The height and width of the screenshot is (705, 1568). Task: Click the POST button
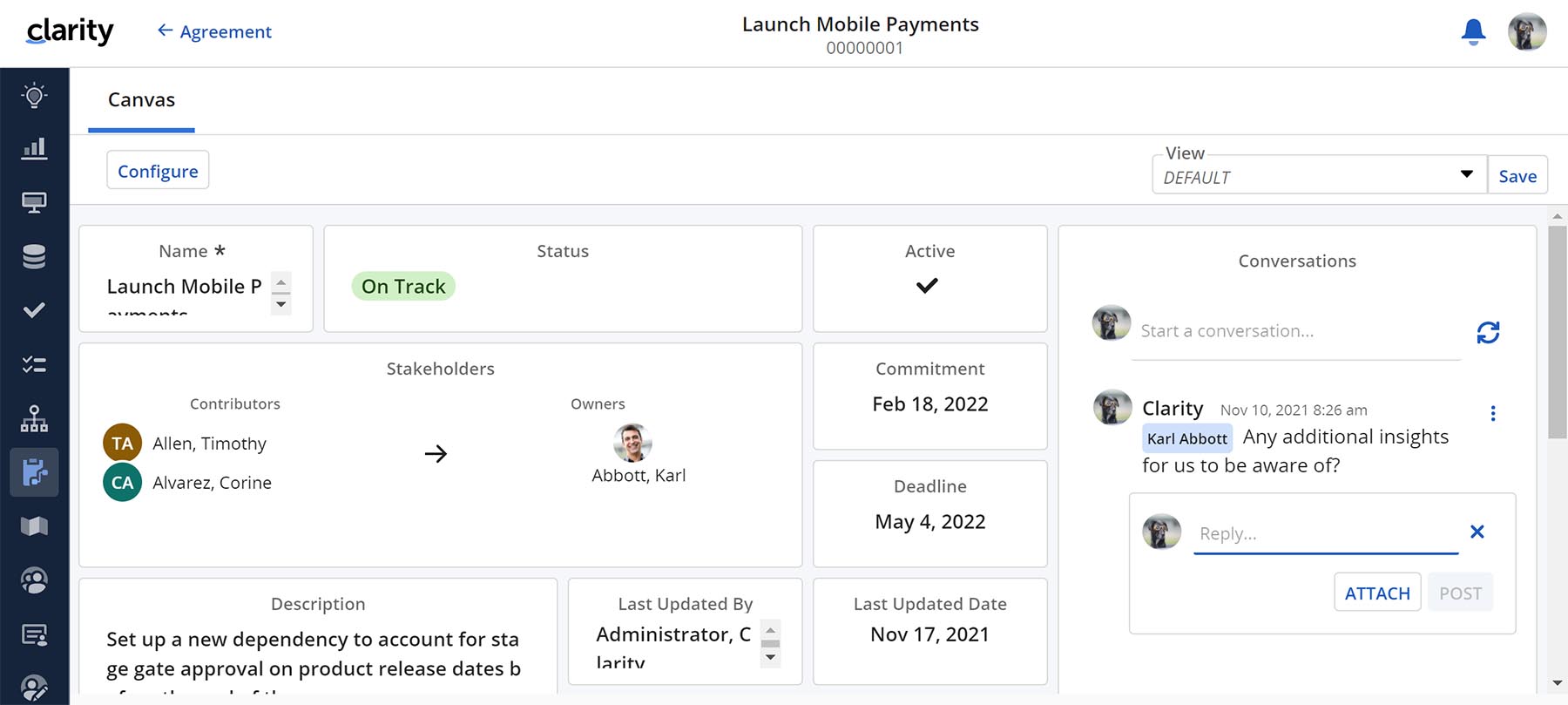[x=1460, y=593]
